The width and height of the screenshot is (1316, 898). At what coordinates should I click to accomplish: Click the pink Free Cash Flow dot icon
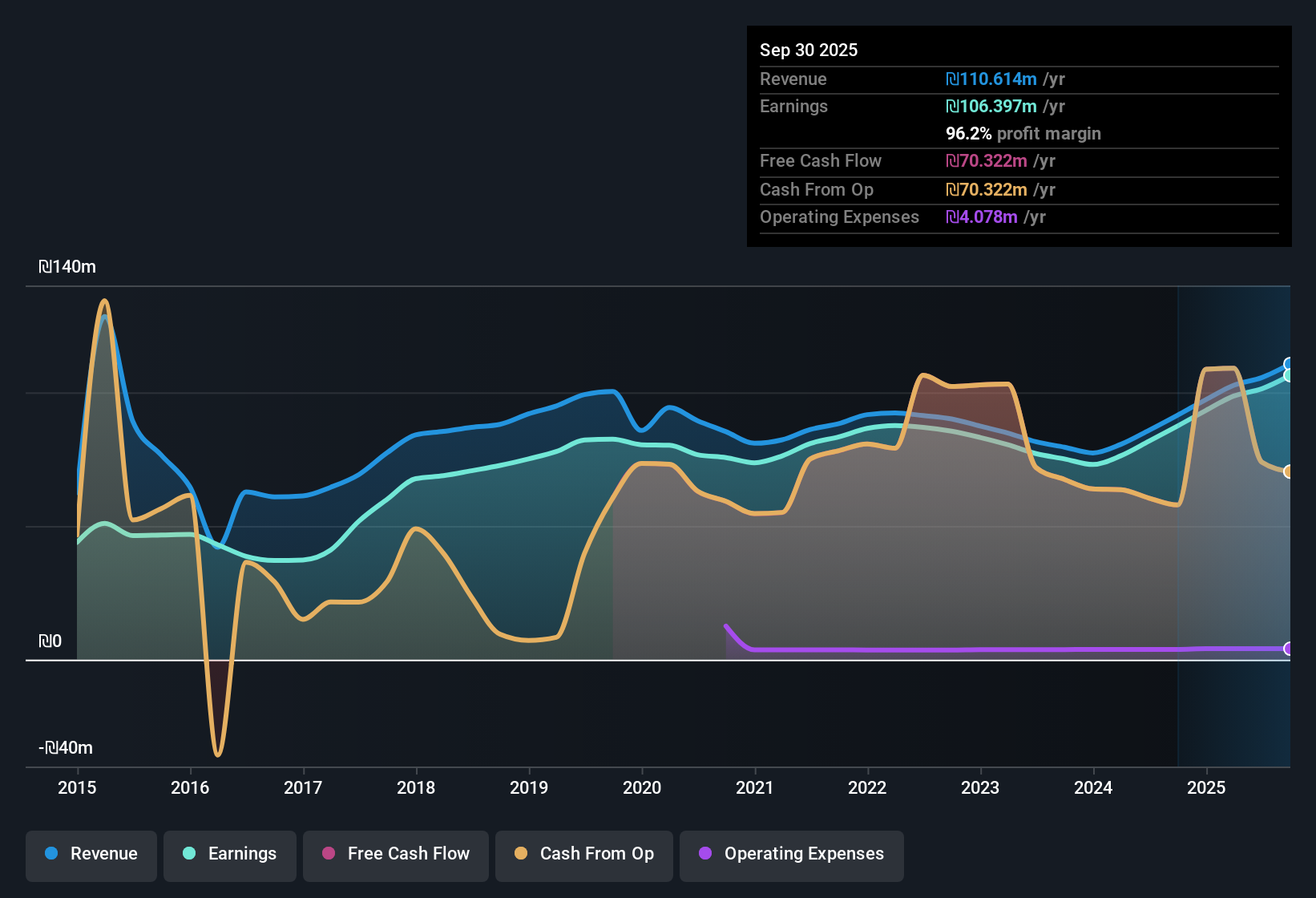click(328, 855)
